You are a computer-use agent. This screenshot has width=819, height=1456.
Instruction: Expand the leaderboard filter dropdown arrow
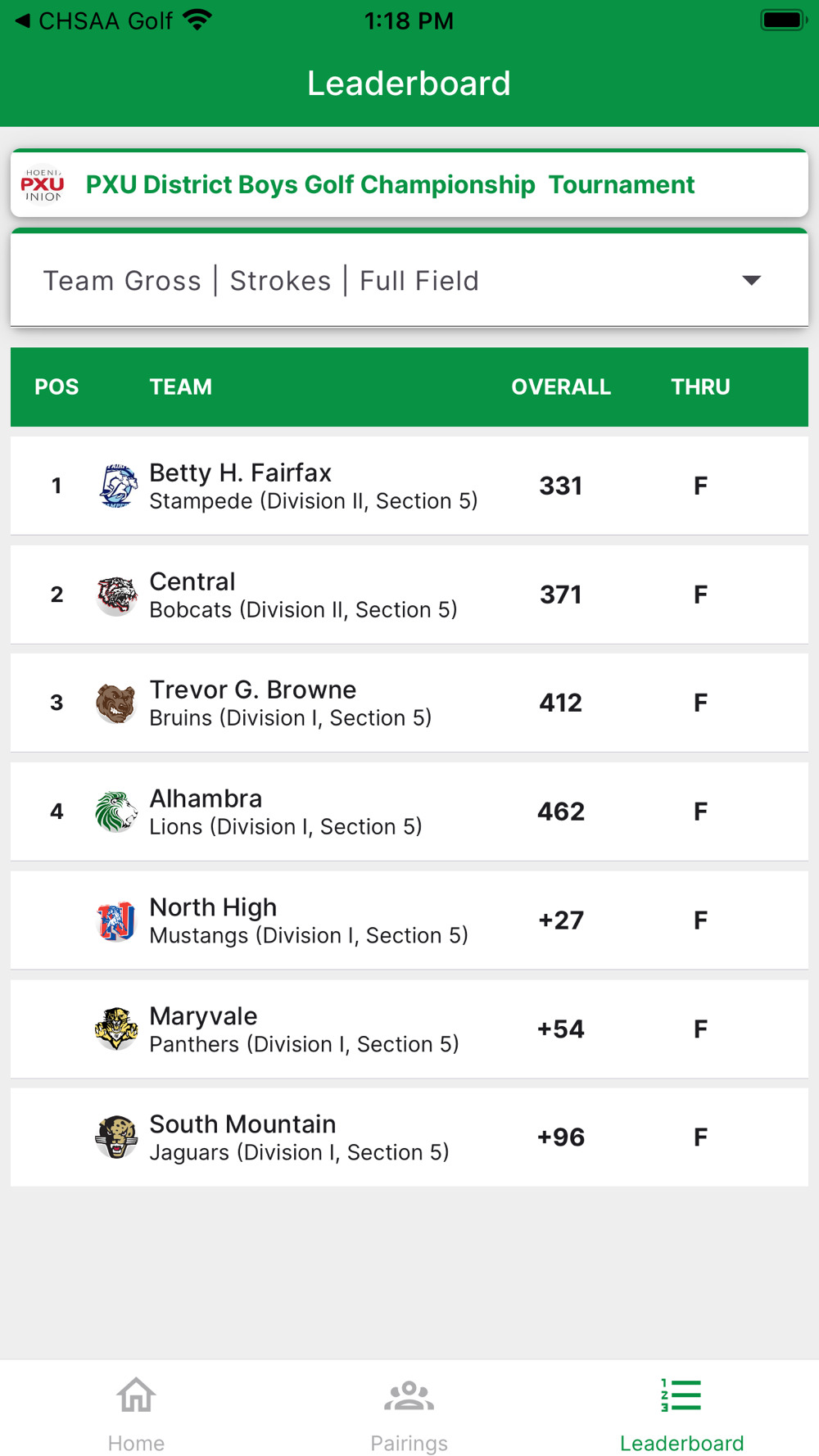click(751, 281)
